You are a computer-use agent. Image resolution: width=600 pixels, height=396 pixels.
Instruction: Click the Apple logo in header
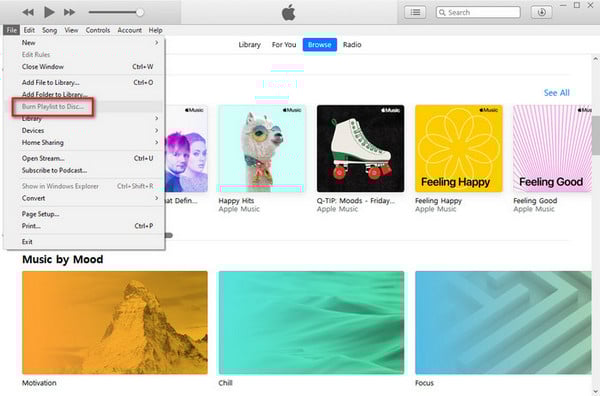(289, 13)
